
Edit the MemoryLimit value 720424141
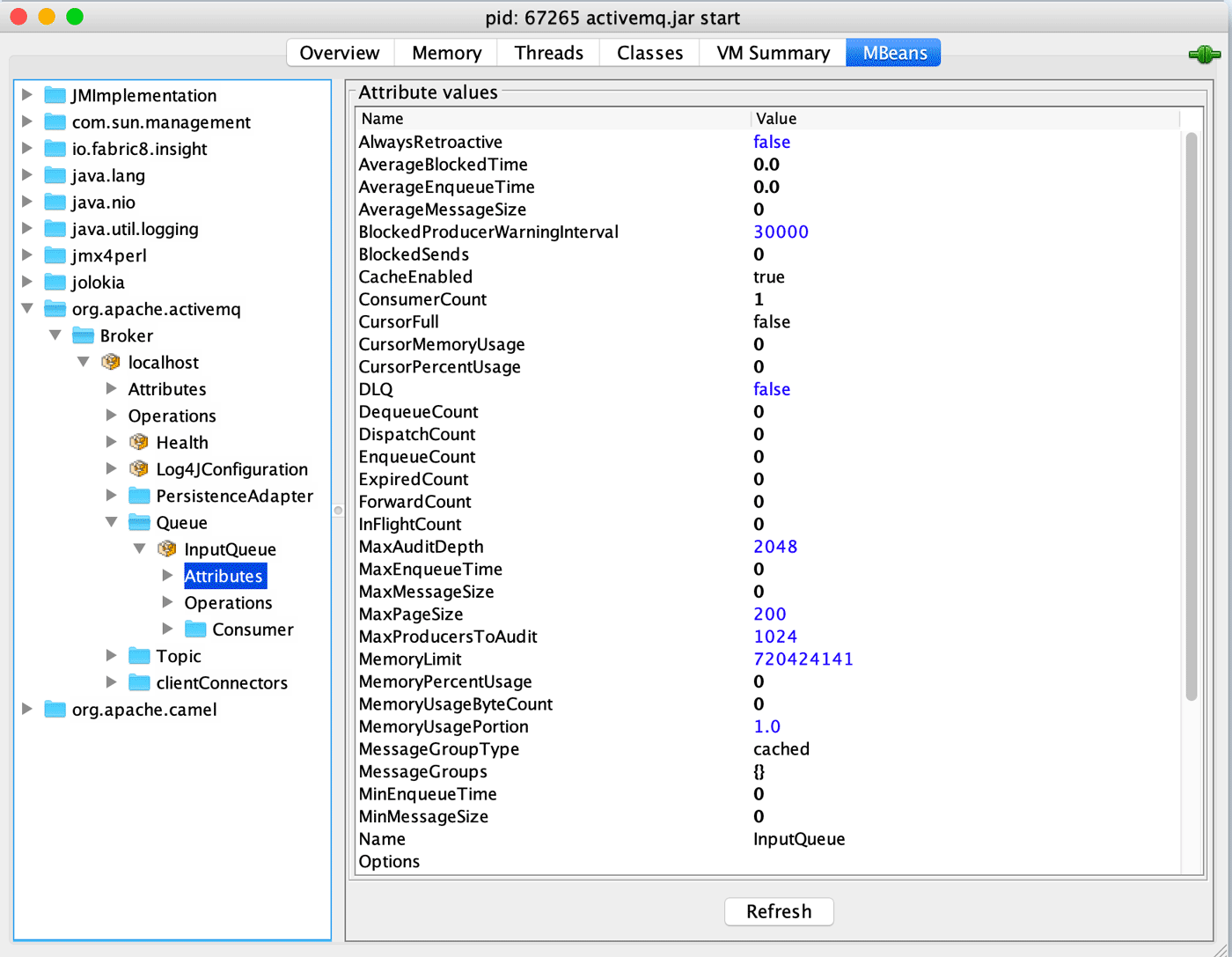(x=803, y=659)
